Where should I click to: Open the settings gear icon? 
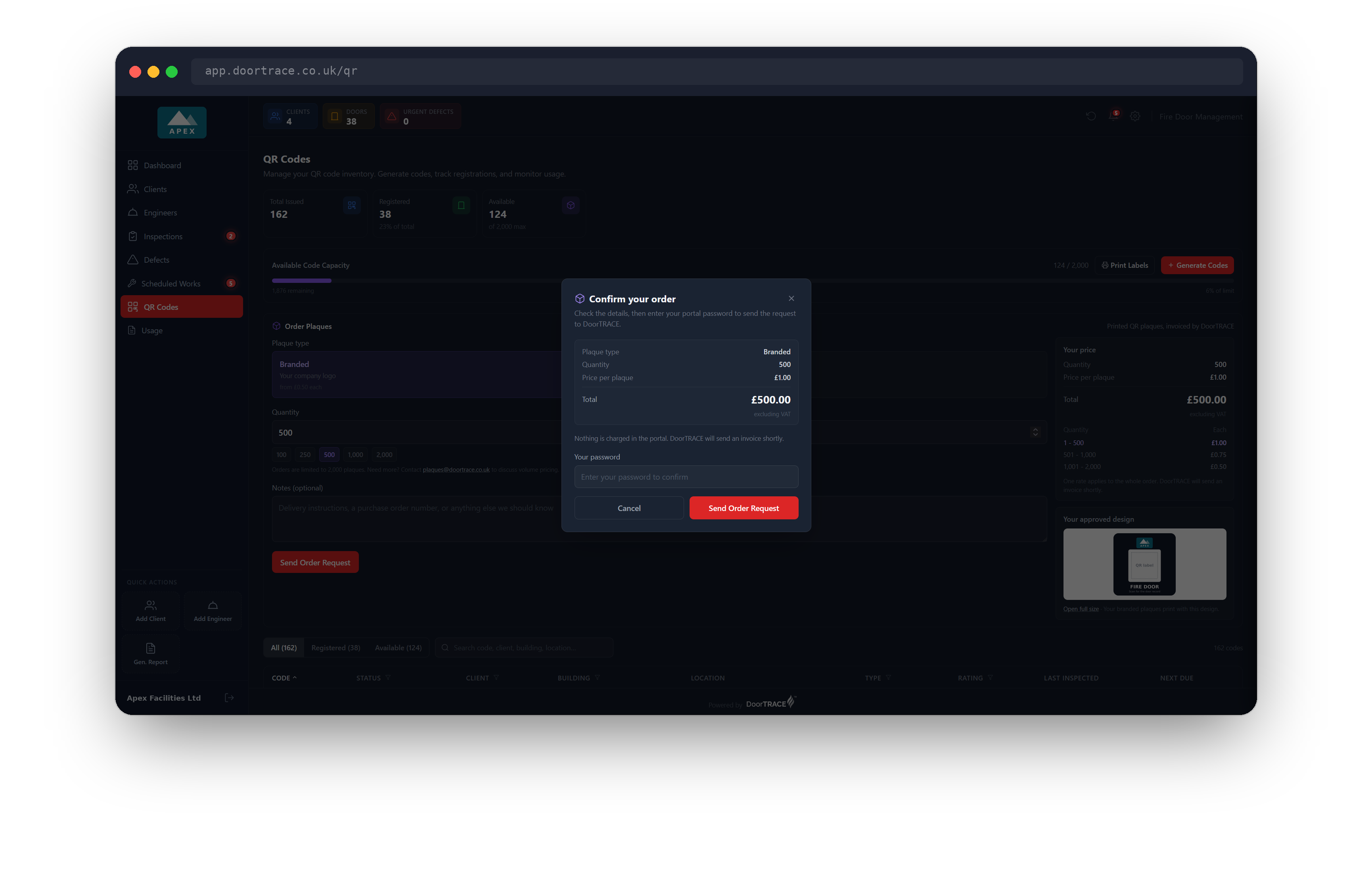(1135, 117)
